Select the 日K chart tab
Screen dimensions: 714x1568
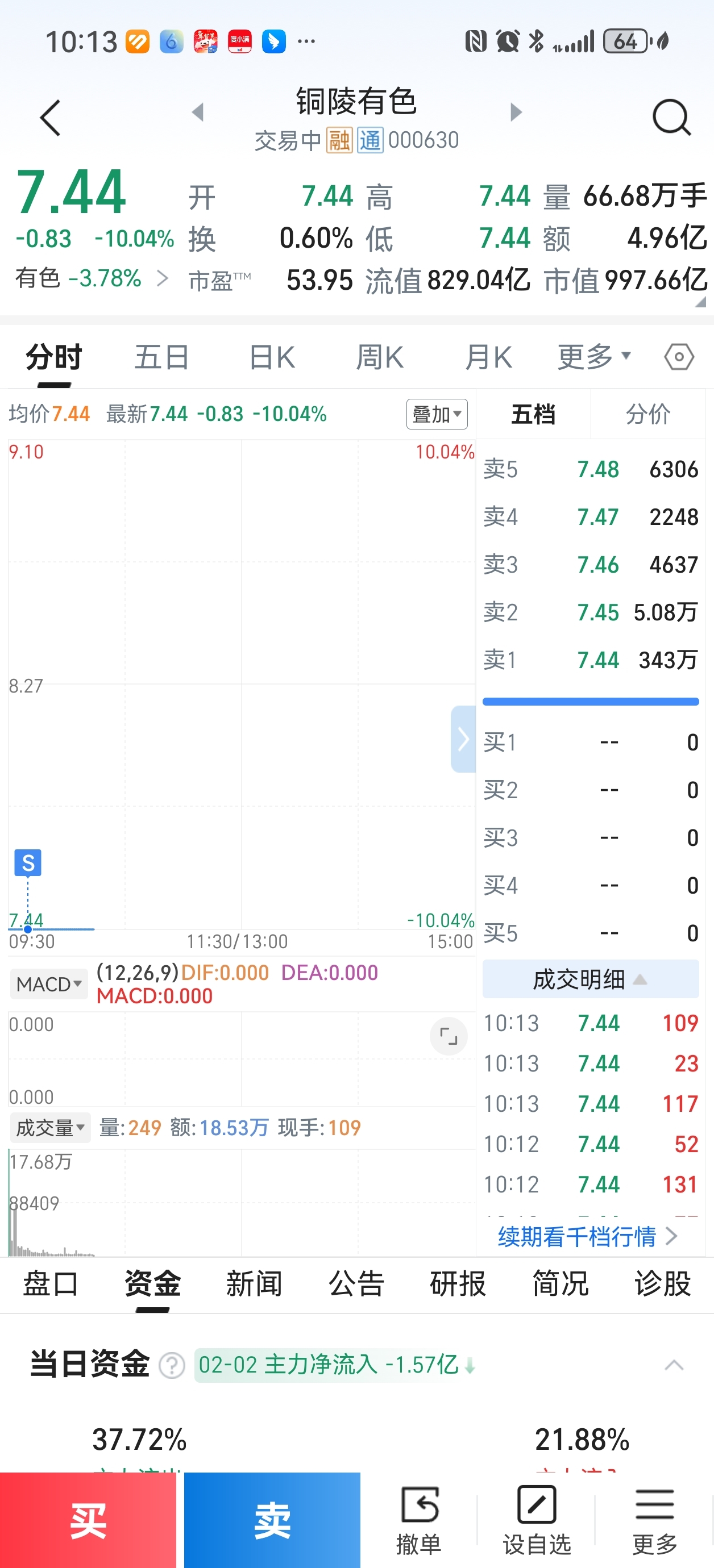tap(272, 357)
